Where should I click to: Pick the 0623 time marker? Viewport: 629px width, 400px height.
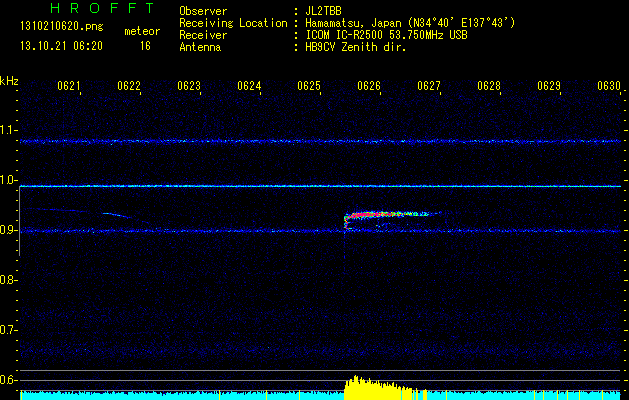[x=189, y=87]
